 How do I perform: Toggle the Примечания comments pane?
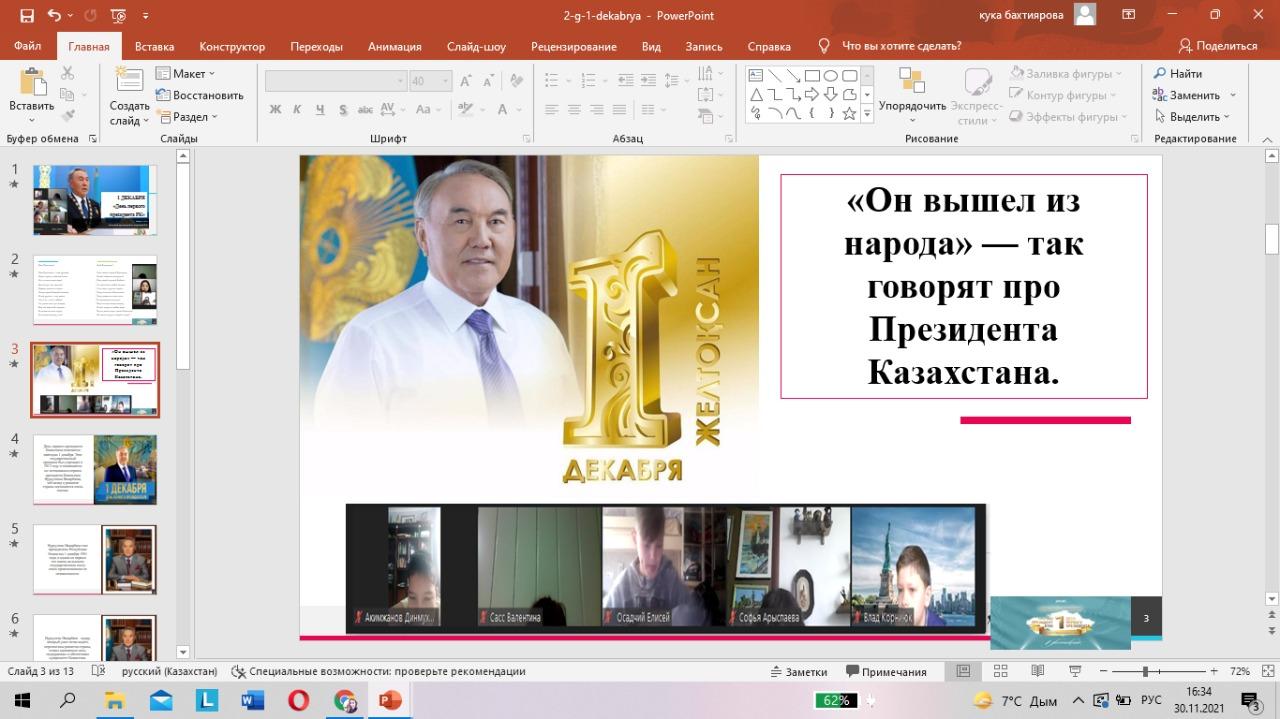(x=885, y=672)
